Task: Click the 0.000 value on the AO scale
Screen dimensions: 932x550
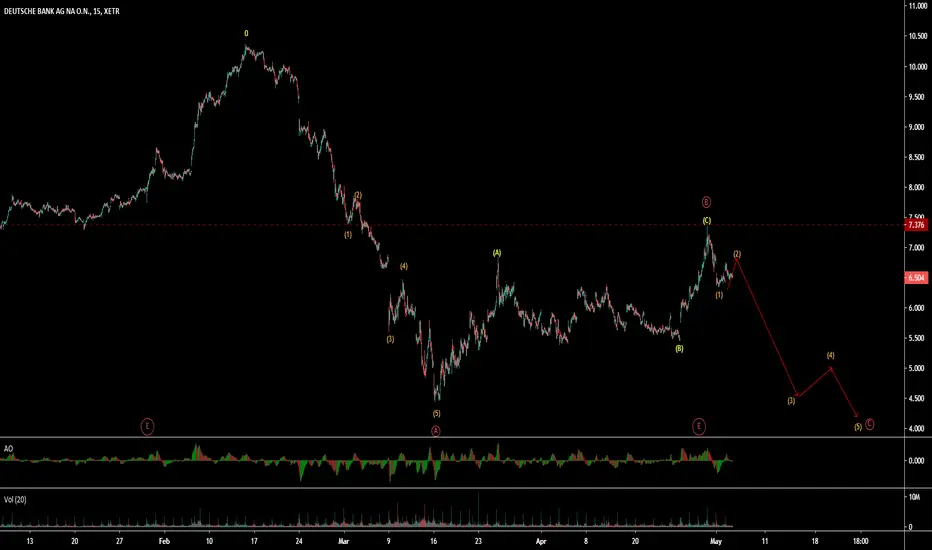Action: (918, 461)
